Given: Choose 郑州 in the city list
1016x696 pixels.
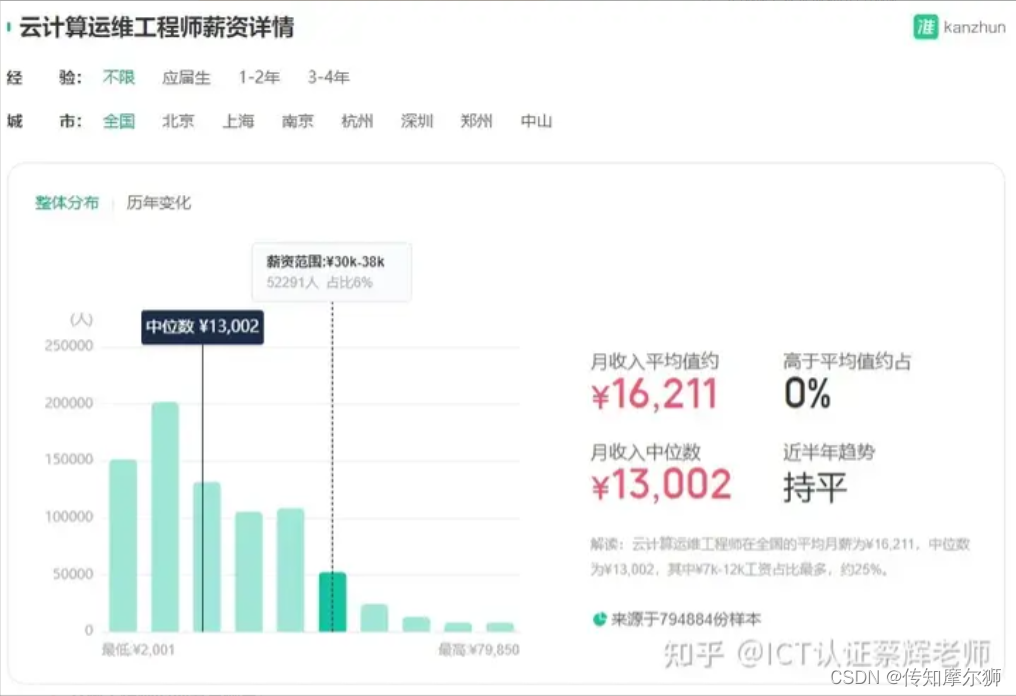Looking at the screenshot, I should [x=477, y=121].
